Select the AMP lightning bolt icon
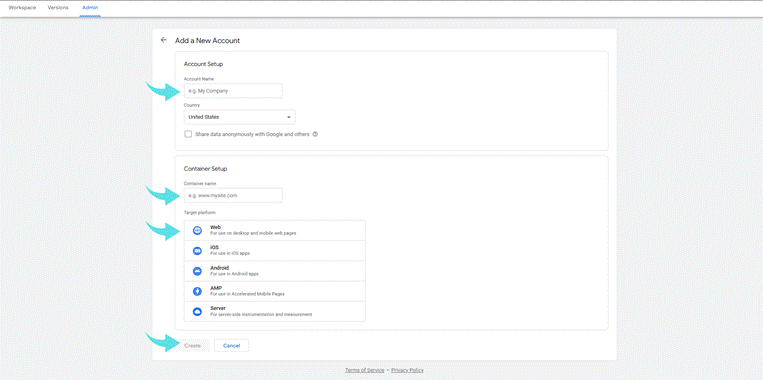 click(x=197, y=291)
